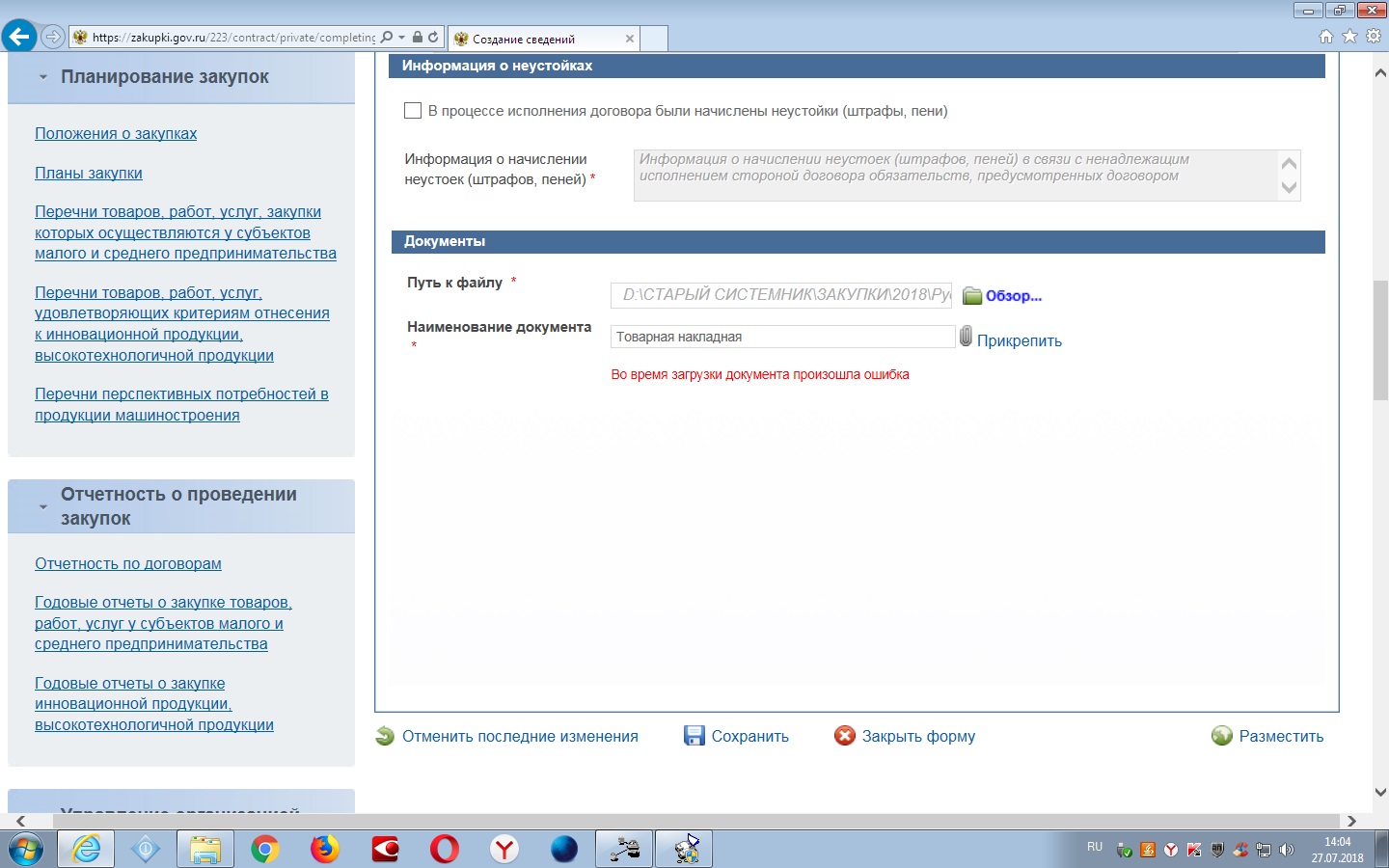Enable the неустойки (штрафы, пени) checkbox
Viewport: 1389px width, 868px height.
pos(413,111)
